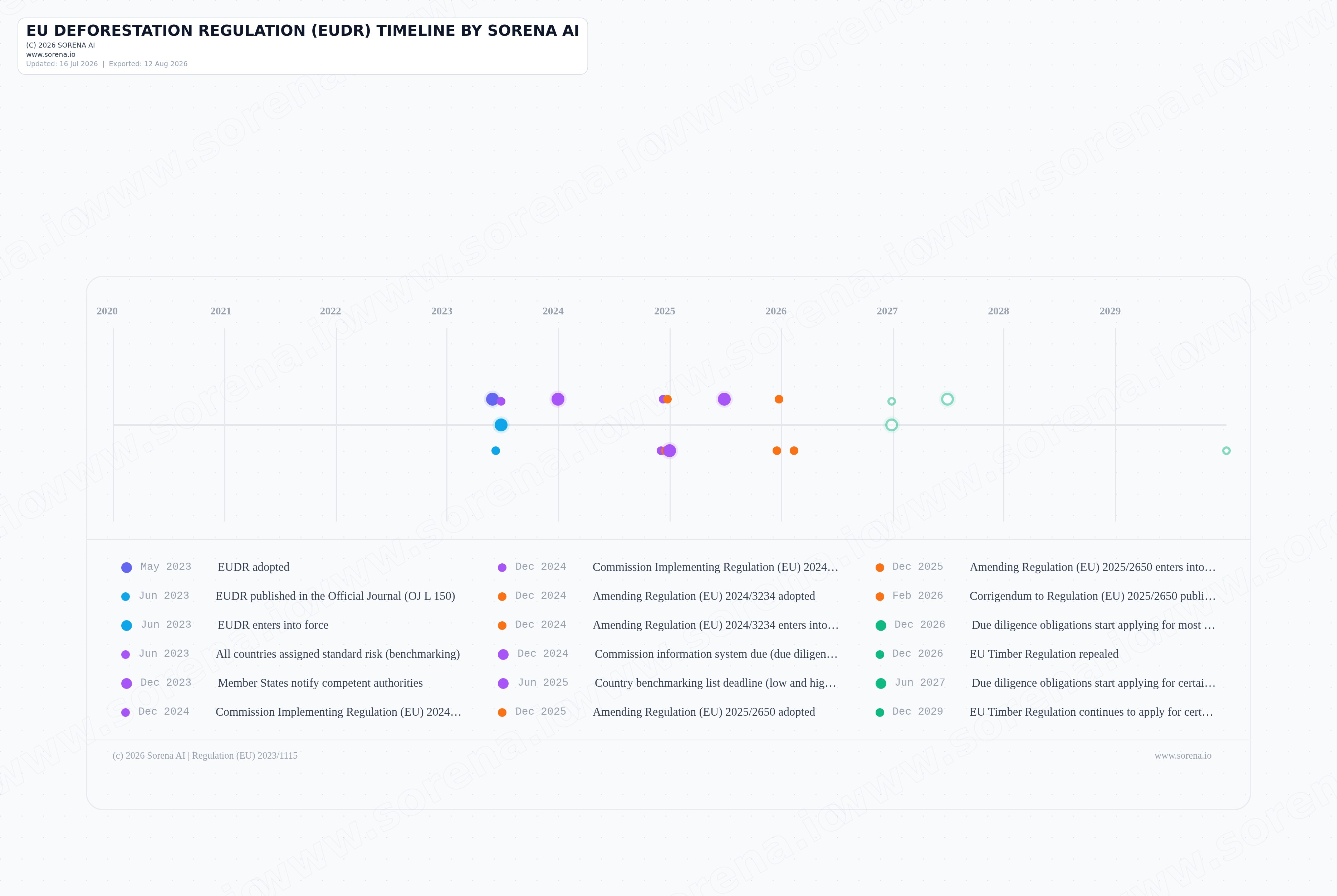This screenshot has height=896, width=1337.
Task: Click the orange dot for '2024/3234 enters into…' row
Action: click(x=502, y=625)
